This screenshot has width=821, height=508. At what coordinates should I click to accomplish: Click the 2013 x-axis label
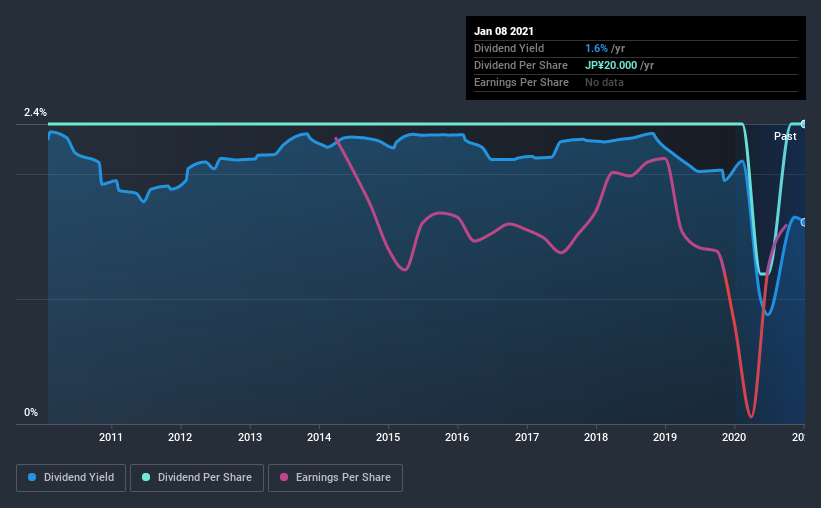click(250, 437)
